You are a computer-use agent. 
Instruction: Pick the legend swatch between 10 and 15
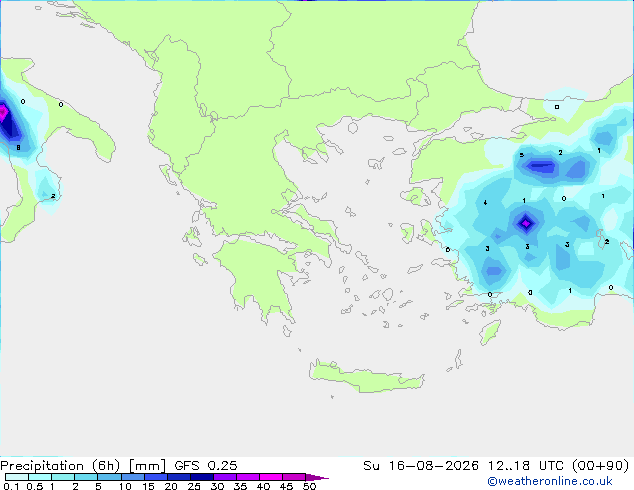click(133, 477)
